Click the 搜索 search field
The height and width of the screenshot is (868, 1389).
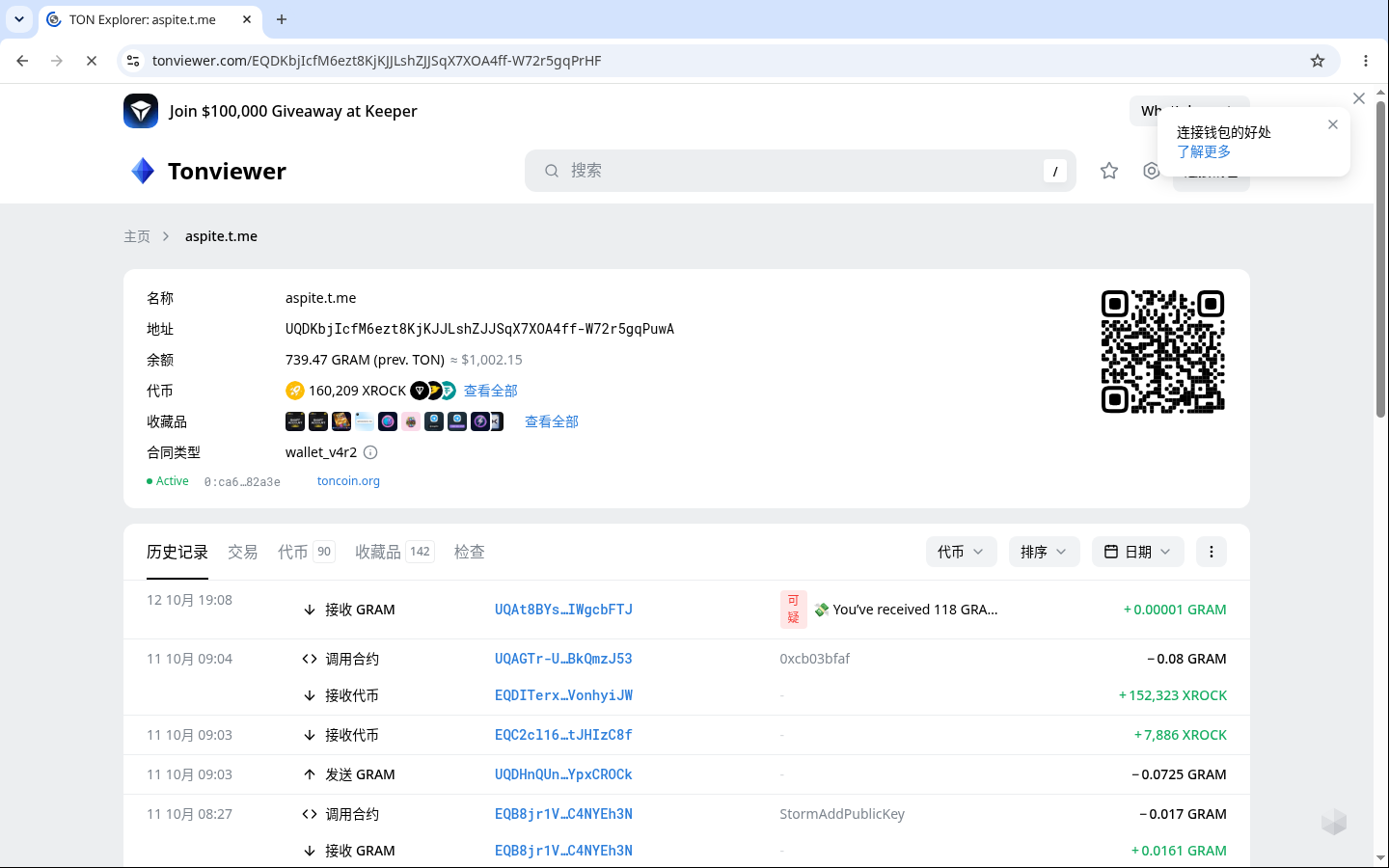click(801, 171)
